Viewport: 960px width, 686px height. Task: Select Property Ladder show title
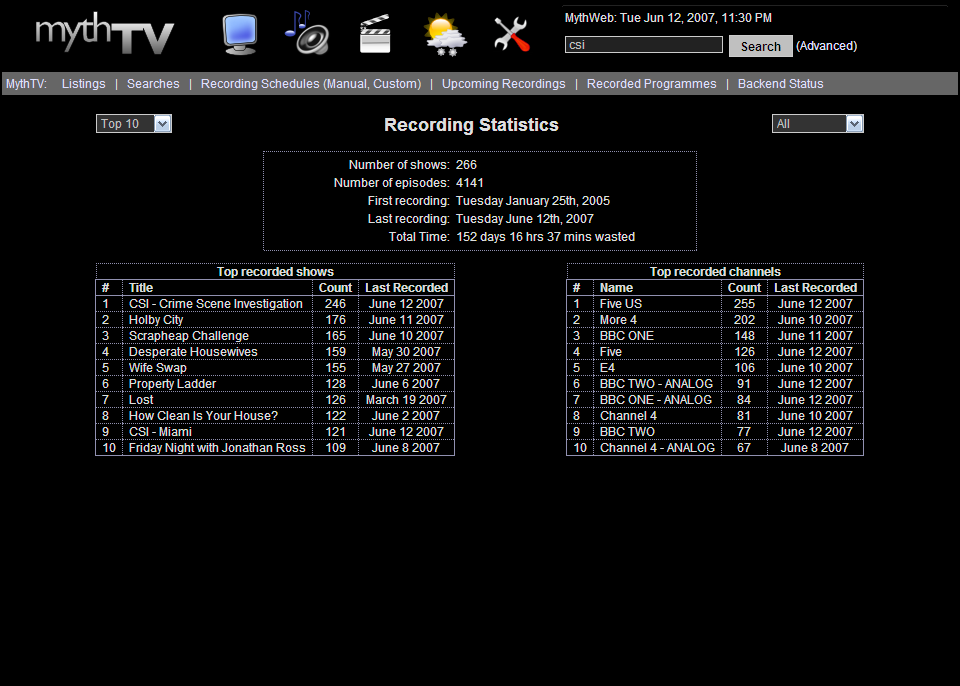click(172, 383)
